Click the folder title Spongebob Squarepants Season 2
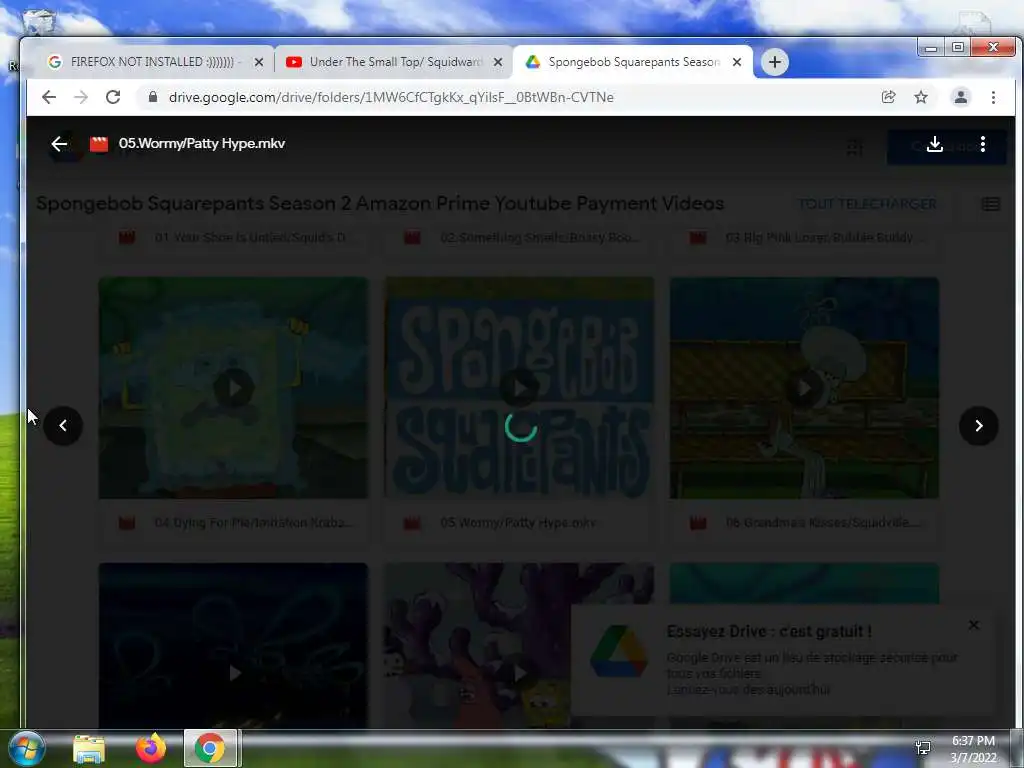This screenshot has width=1024, height=768. tap(380, 204)
